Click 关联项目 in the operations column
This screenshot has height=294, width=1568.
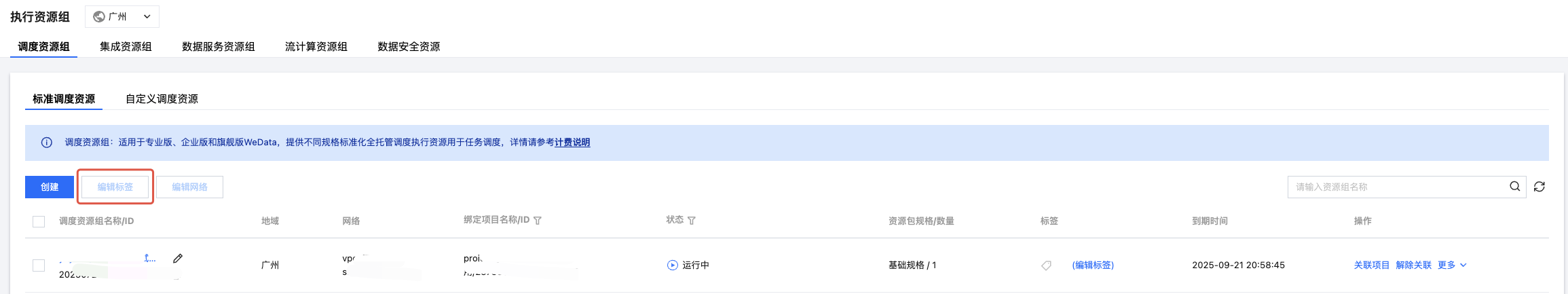click(1371, 265)
